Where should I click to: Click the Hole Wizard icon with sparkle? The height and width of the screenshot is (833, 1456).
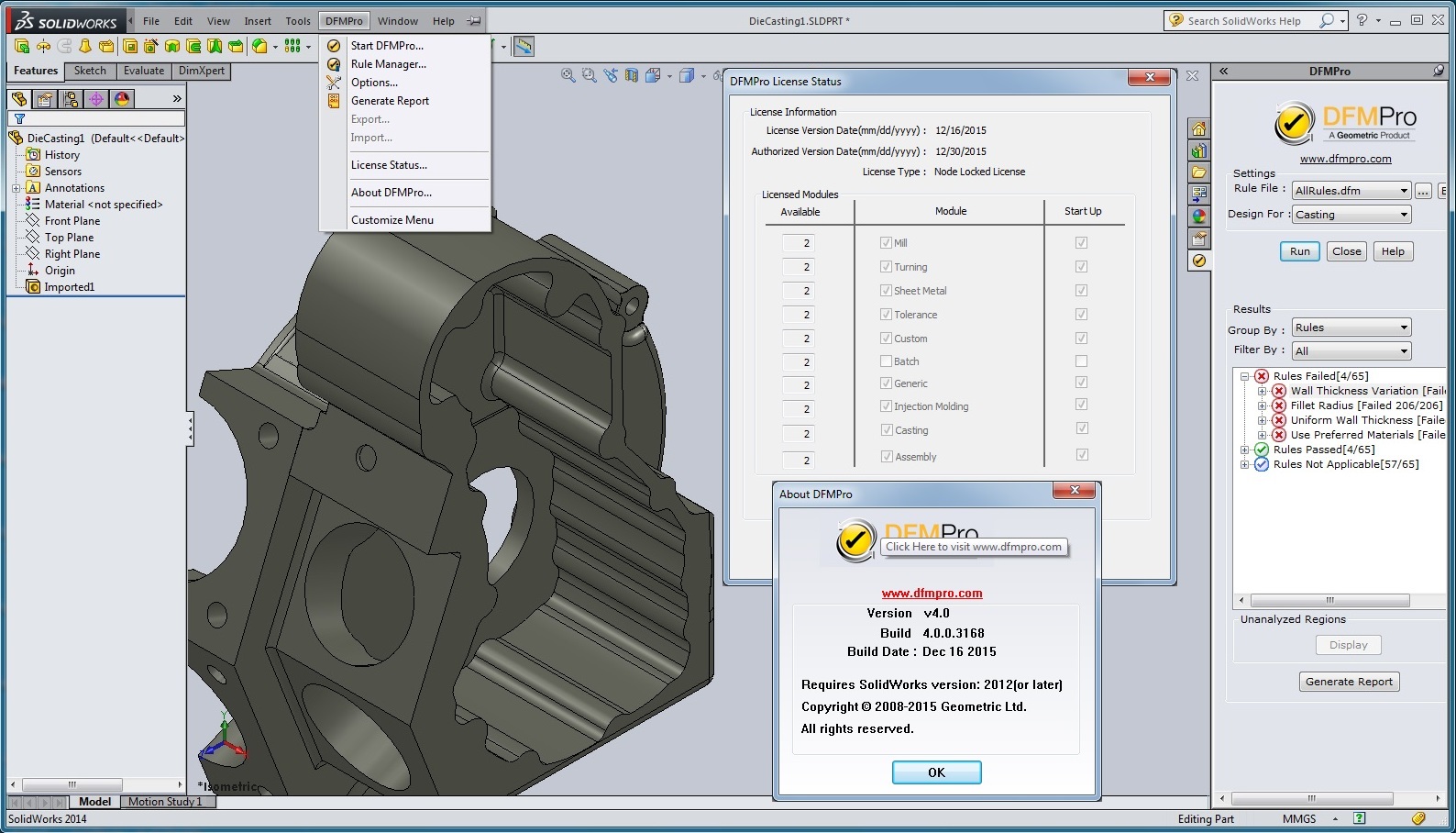coord(150,46)
